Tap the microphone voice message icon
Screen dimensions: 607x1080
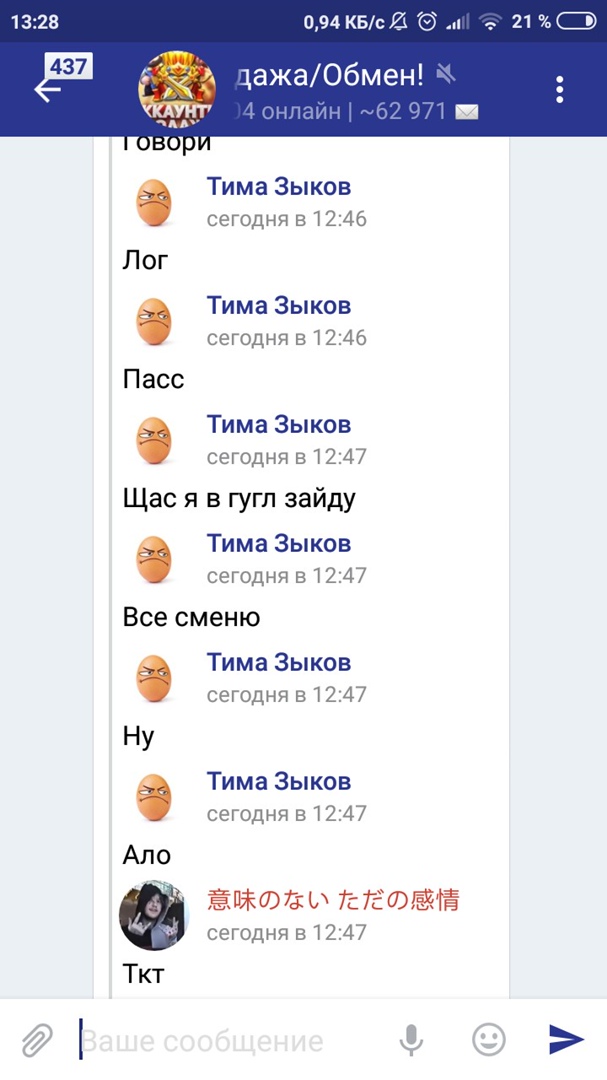click(411, 1041)
